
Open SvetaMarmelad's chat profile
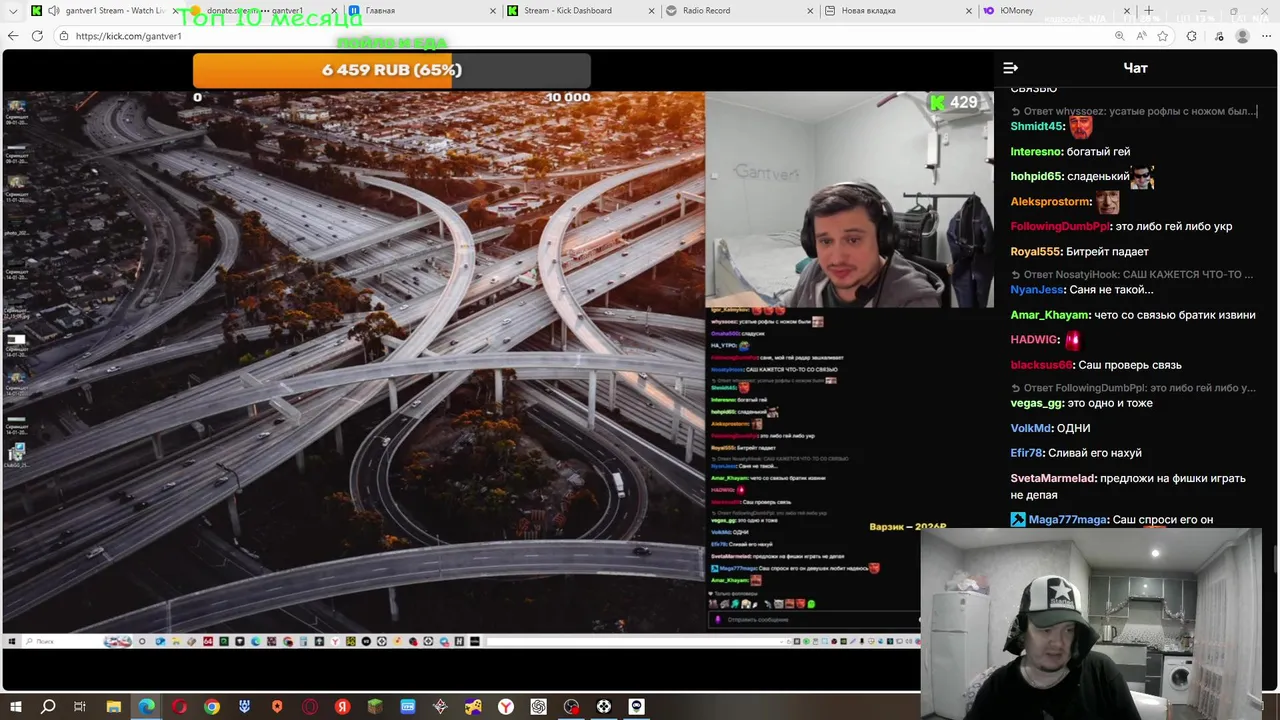point(1053,478)
